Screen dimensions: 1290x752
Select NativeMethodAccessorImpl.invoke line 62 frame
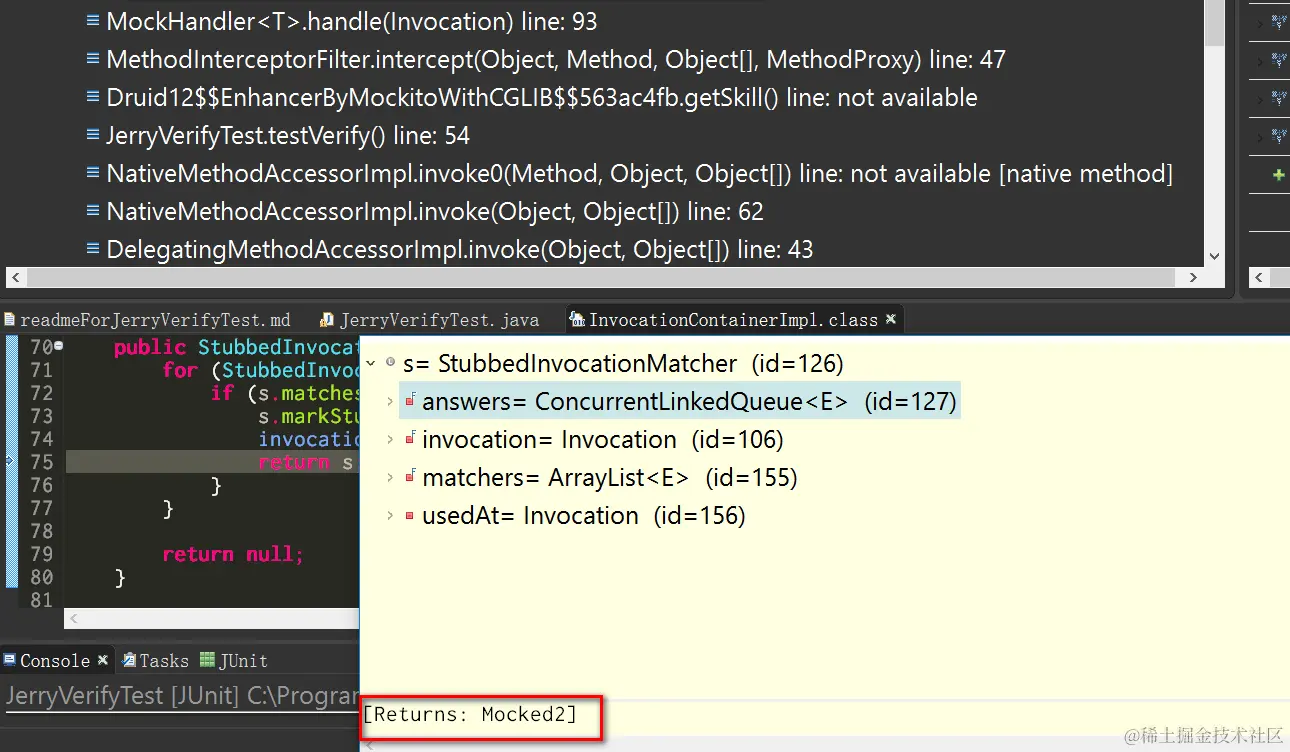(x=435, y=211)
